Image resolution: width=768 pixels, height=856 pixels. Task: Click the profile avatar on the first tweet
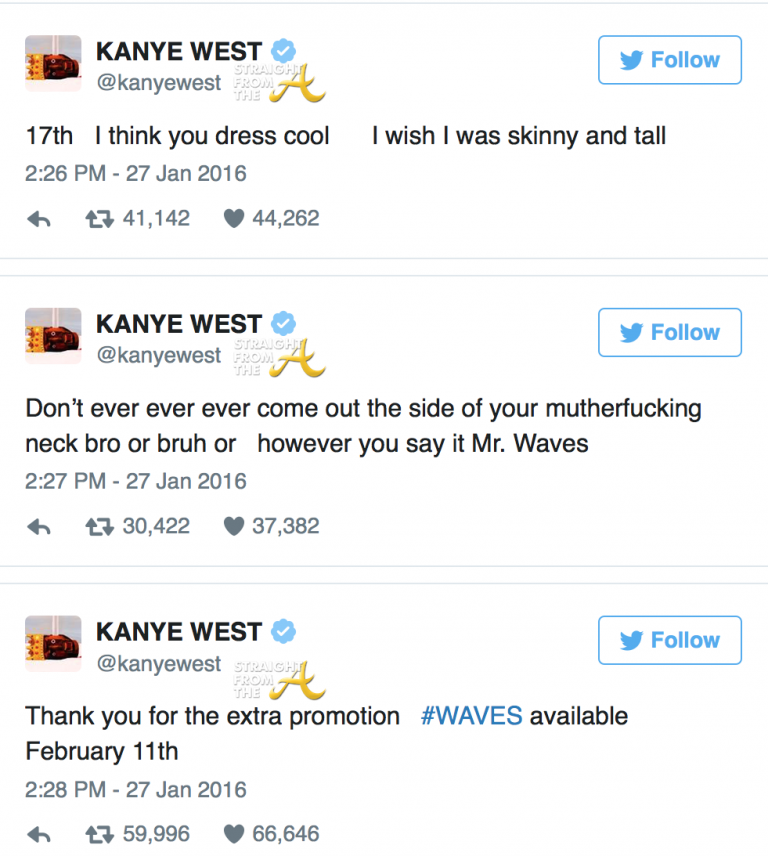pyautogui.click(x=53, y=68)
